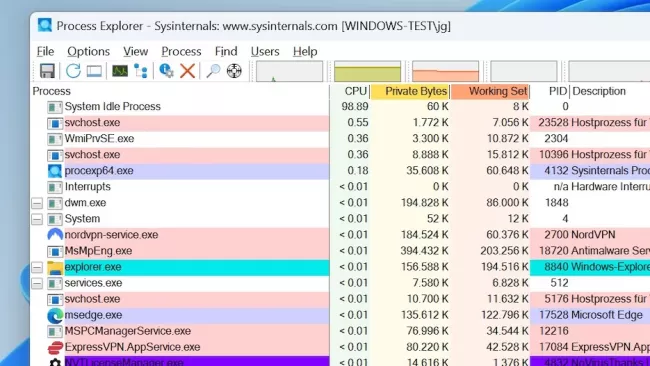Click the crosshair Find Window's Process icon

click(x=234, y=71)
